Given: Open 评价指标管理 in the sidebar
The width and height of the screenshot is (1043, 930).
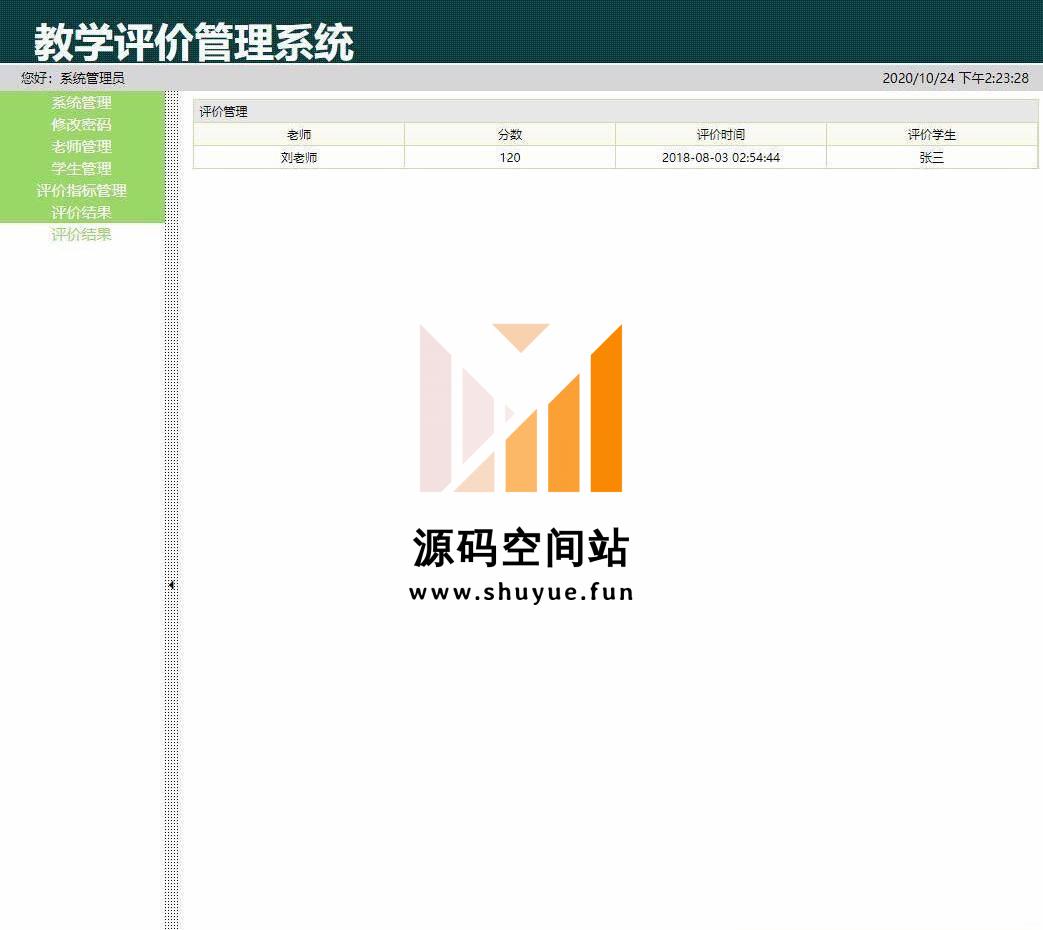Looking at the screenshot, I should click(x=82, y=190).
